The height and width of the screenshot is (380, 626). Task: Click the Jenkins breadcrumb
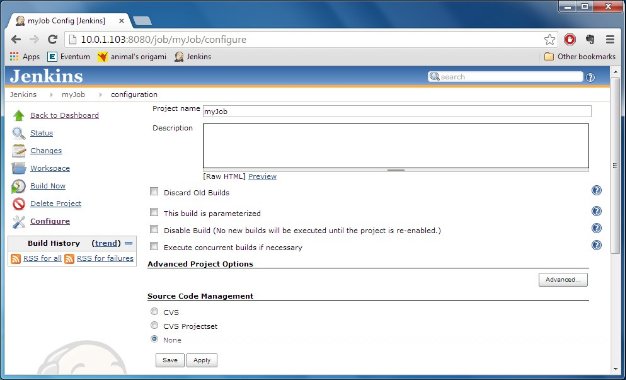coord(23,95)
